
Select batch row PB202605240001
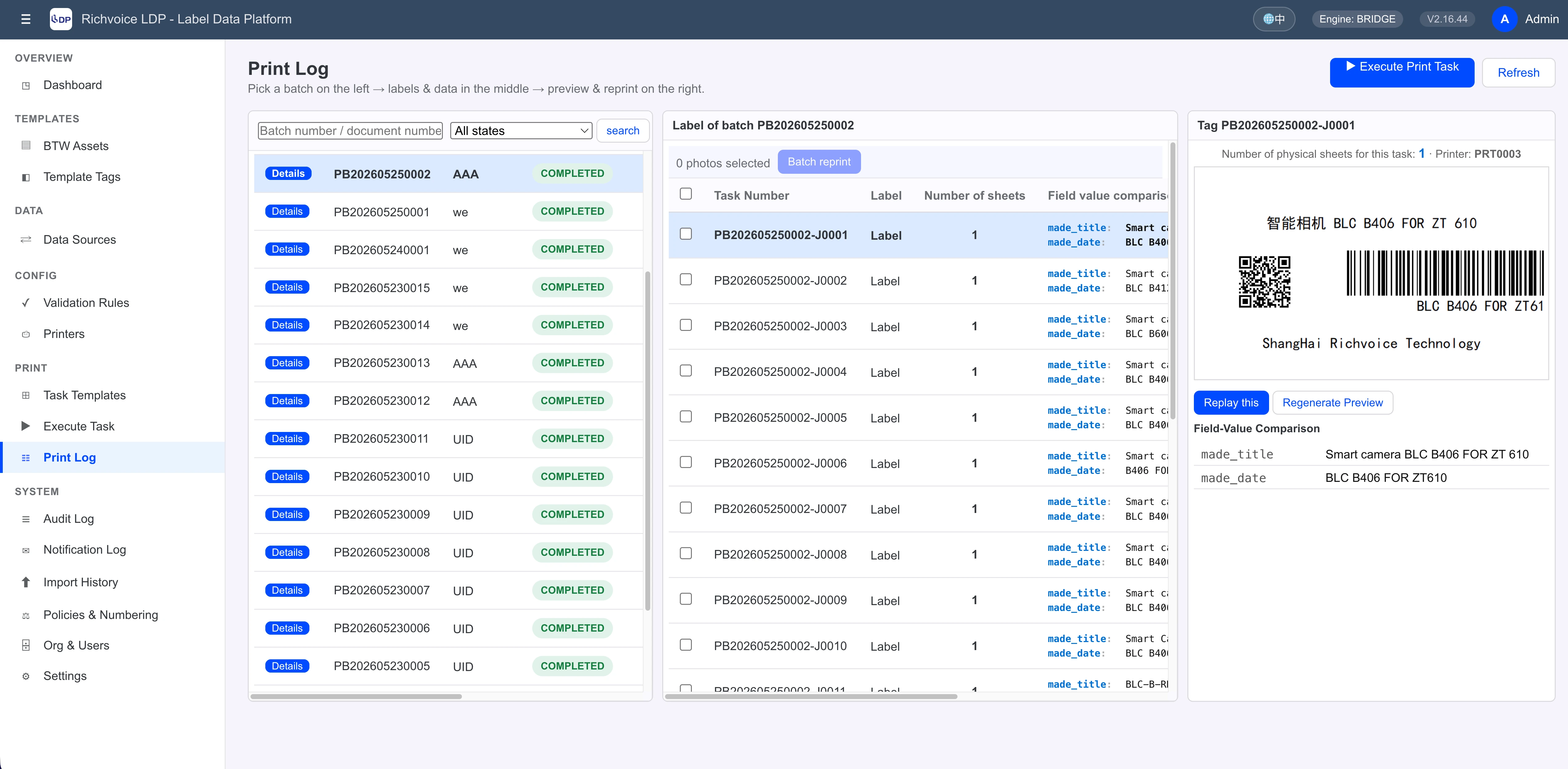[449, 250]
